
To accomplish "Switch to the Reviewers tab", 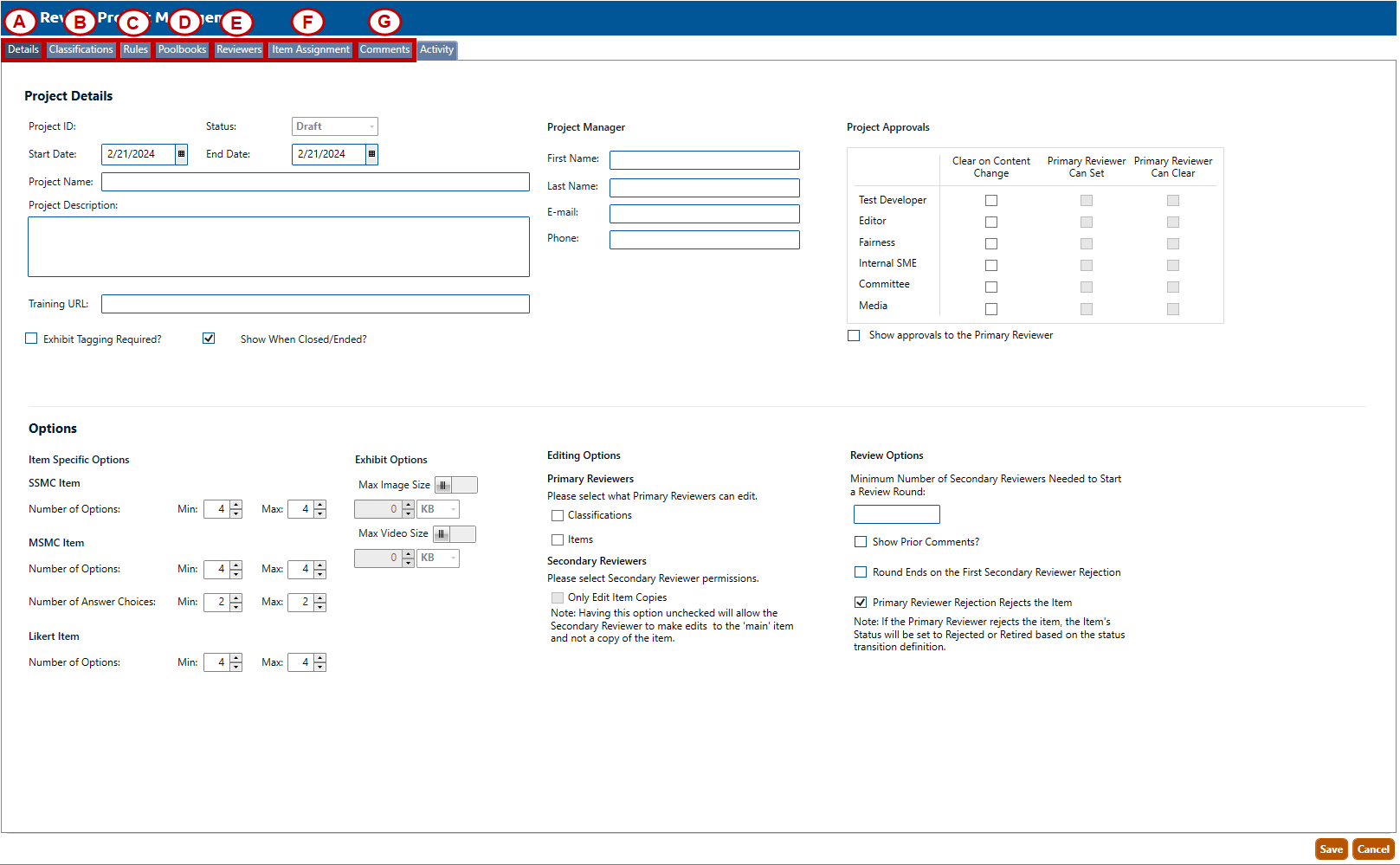I will point(239,50).
